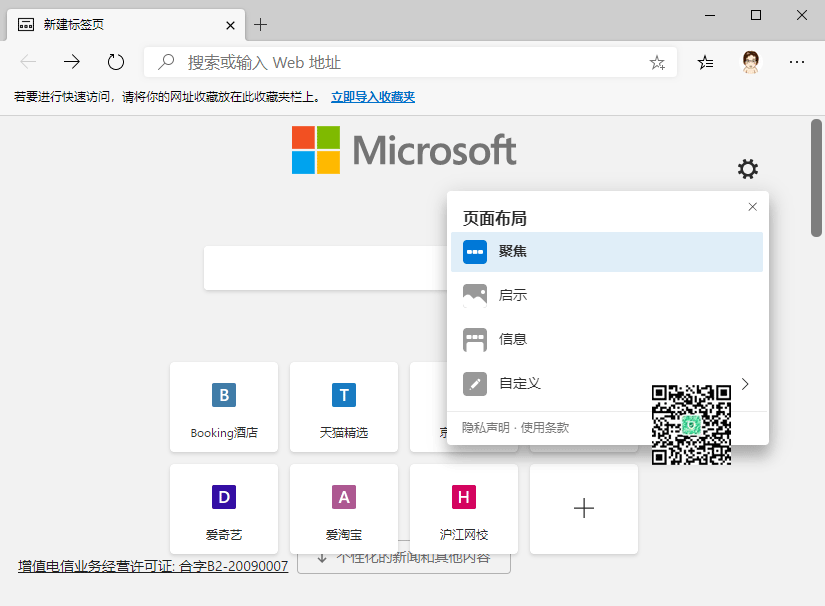825x606 pixels.
Task: Expand 个性化的新闻和其他内容 section
Action: pos(403,558)
